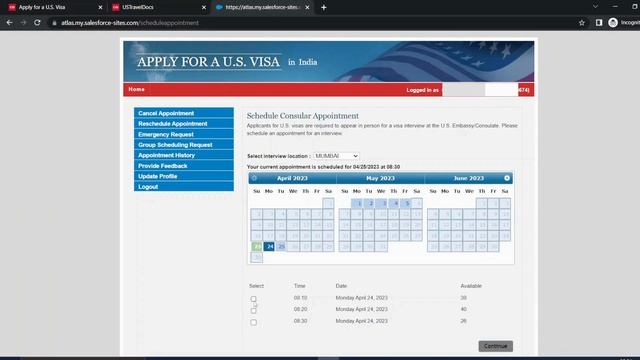Click the current appointment scheduled notice
Viewport: 640px width, 360px height.
point(323,167)
